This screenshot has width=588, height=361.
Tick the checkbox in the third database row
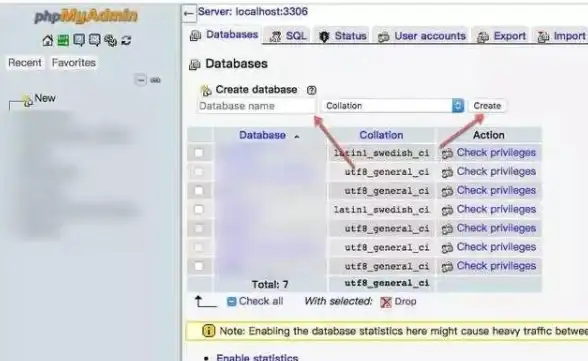pyautogui.click(x=199, y=191)
